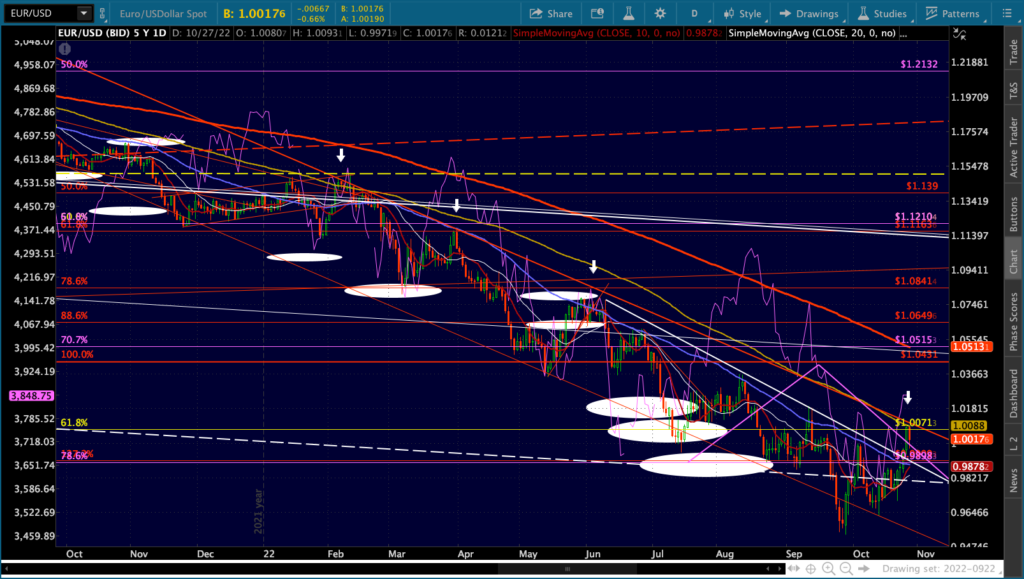This screenshot has width=1024, height=579.
Task: Click the $1.0649 Fibonacci level label
Action: pos(918,315)
